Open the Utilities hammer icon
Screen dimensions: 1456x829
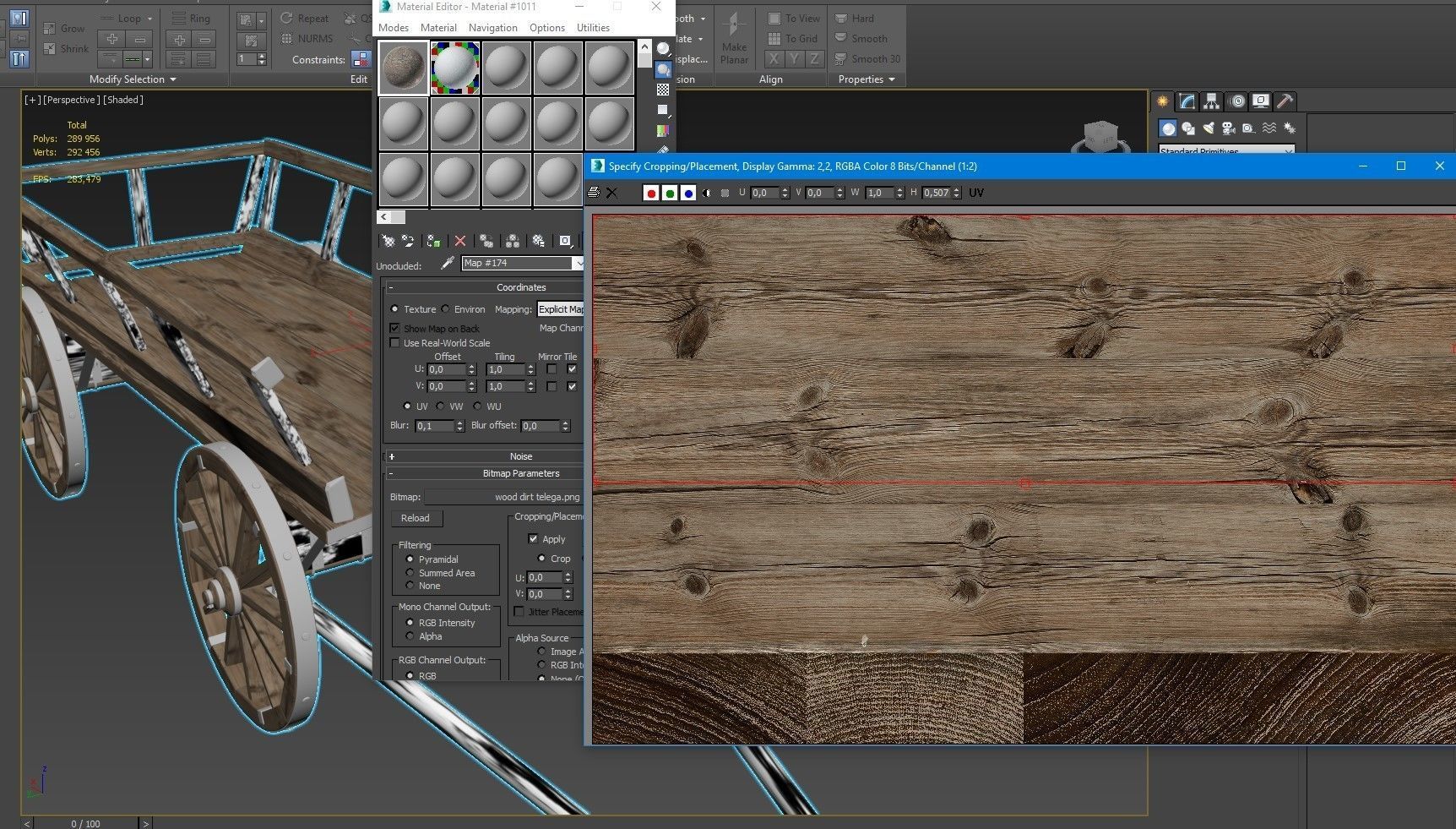click(x=1285, y=101)
